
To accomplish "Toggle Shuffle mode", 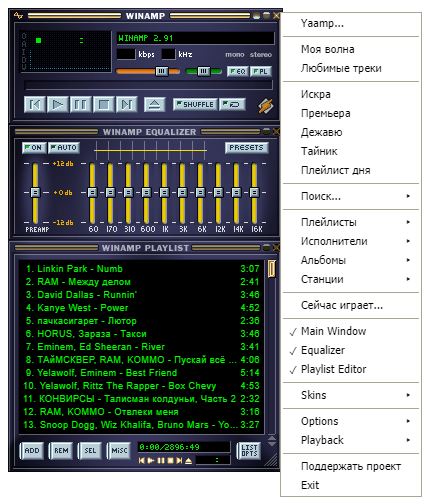I will tap(195, 104).
